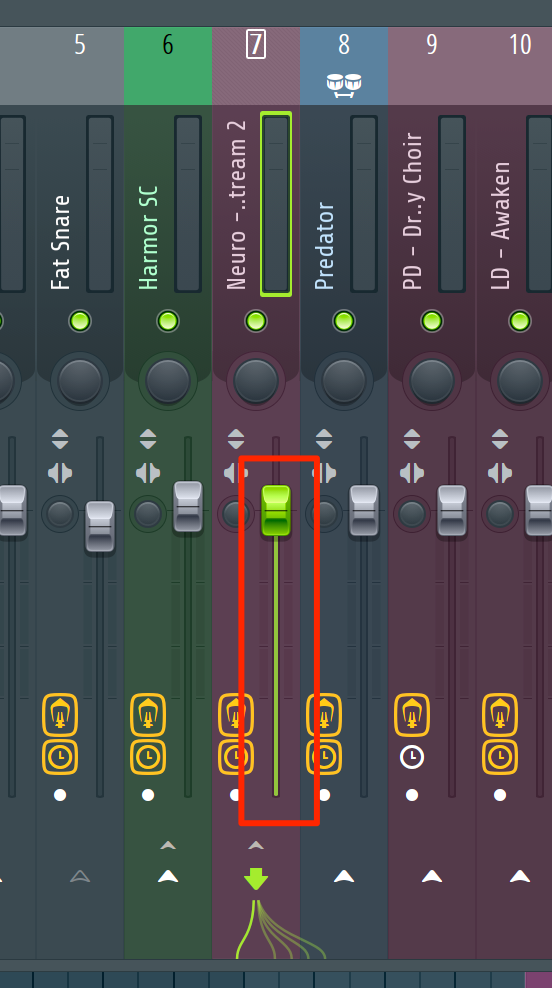Click the green send arrow on track 7

[256, 878]
